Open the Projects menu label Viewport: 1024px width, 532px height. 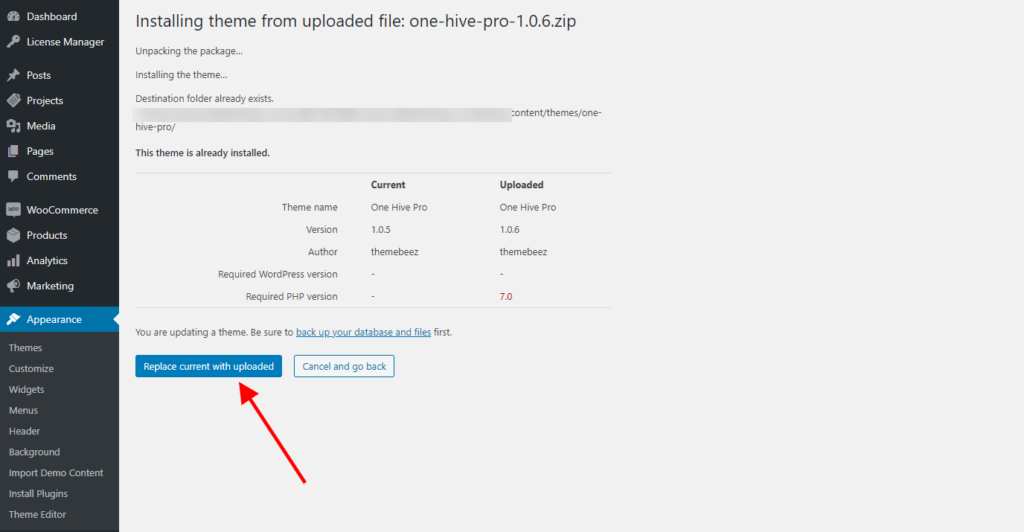point(45,101)
